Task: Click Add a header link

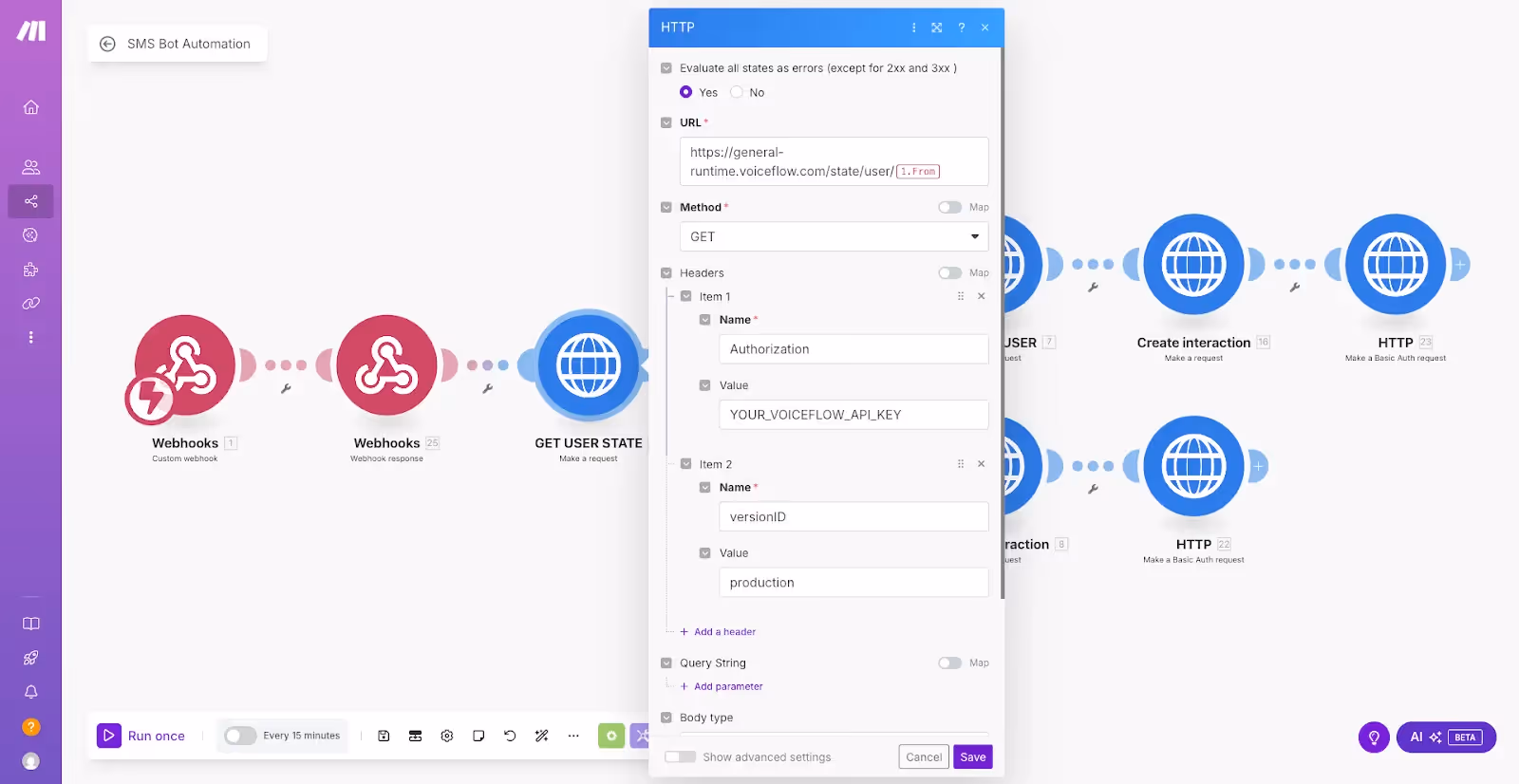Action: pos(718,631)
